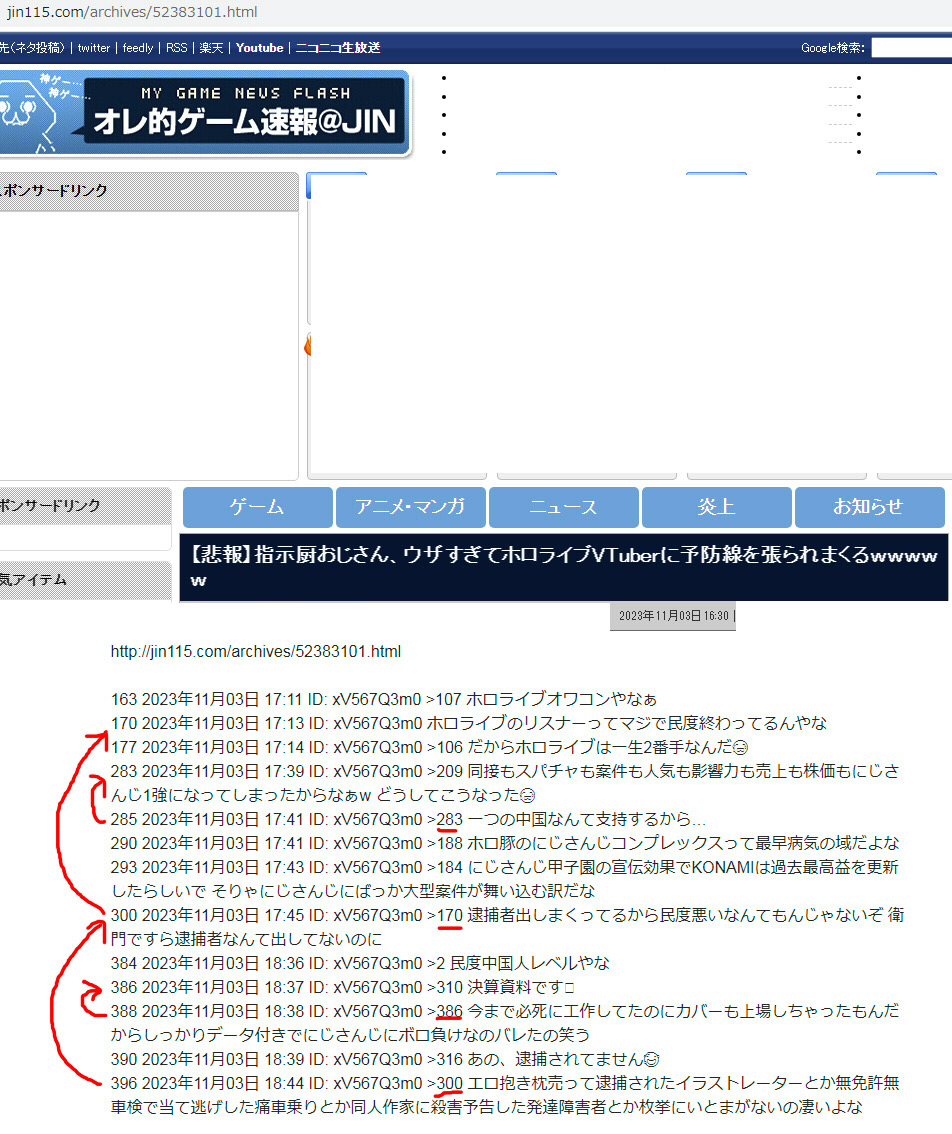This screenshot has height=1134, width=952.
Task: Open the RSS feed link
Action: [x=176, y=48]
